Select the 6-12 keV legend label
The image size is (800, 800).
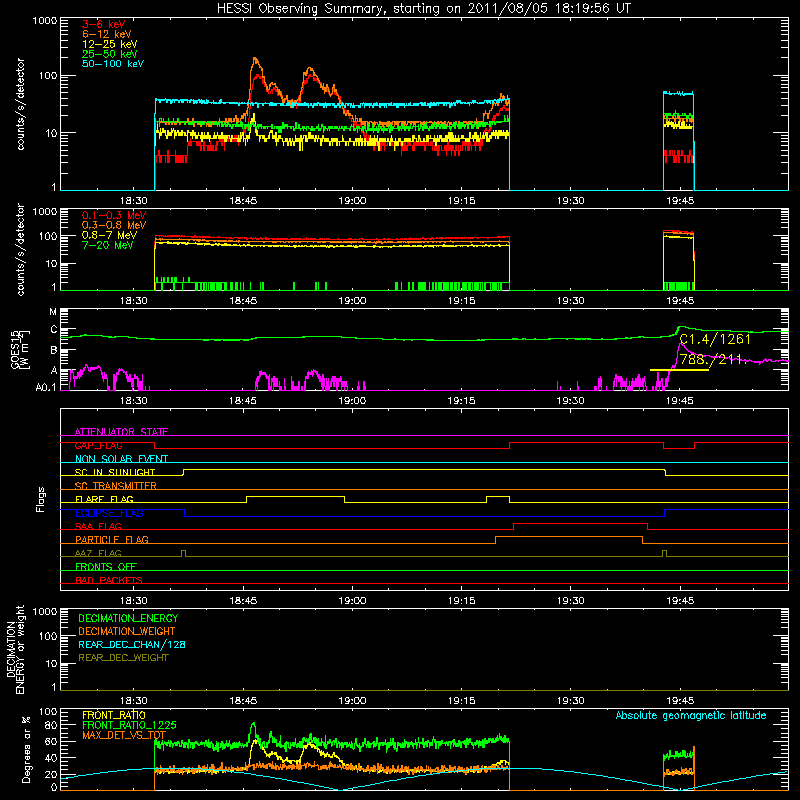107,34
